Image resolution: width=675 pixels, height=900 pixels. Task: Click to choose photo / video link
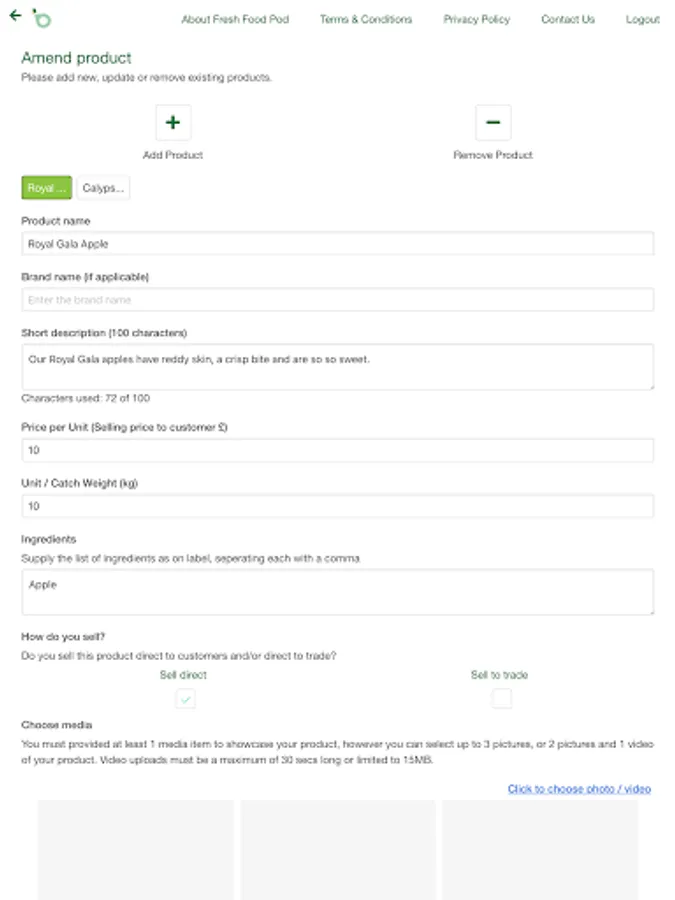click(579, 789)
